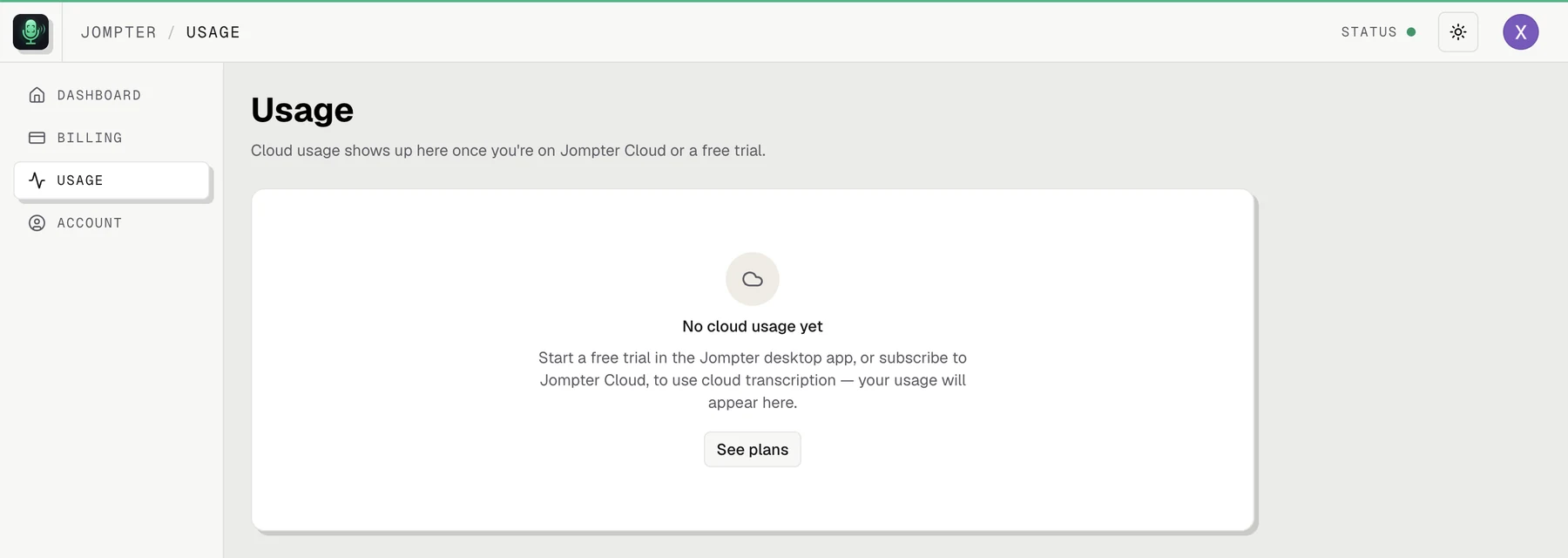This screenshot has width=1568, height=558.
Task: Open the purple X user avatar menu
Action: tap(1521, 32)
